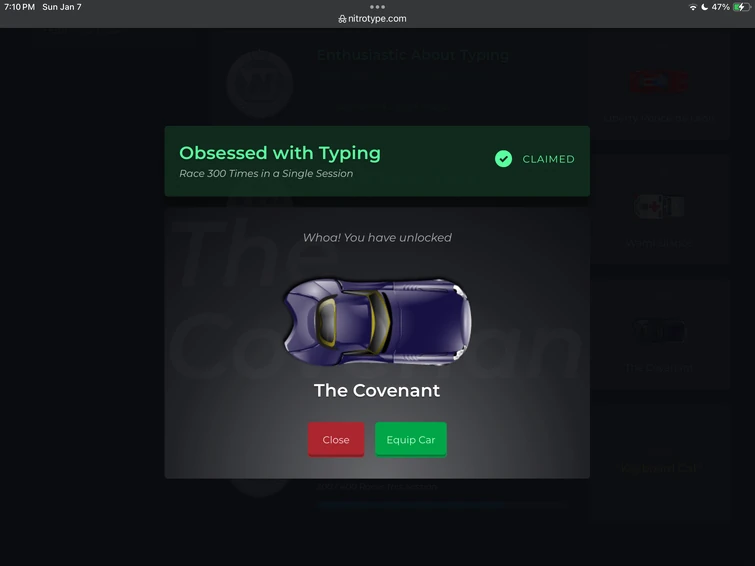Image resolution: width=755 pixels, height=566 pixels.
Task: Click the dimmed races session progress bar
Action: (x=442, y=504)
